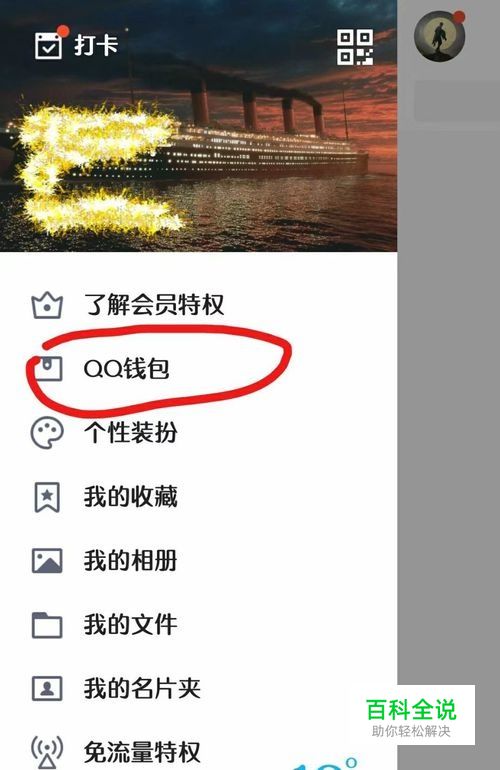Tap the 打卡 text label
Image resolution: width=500 pixels, height=770 pixels.
96,46
